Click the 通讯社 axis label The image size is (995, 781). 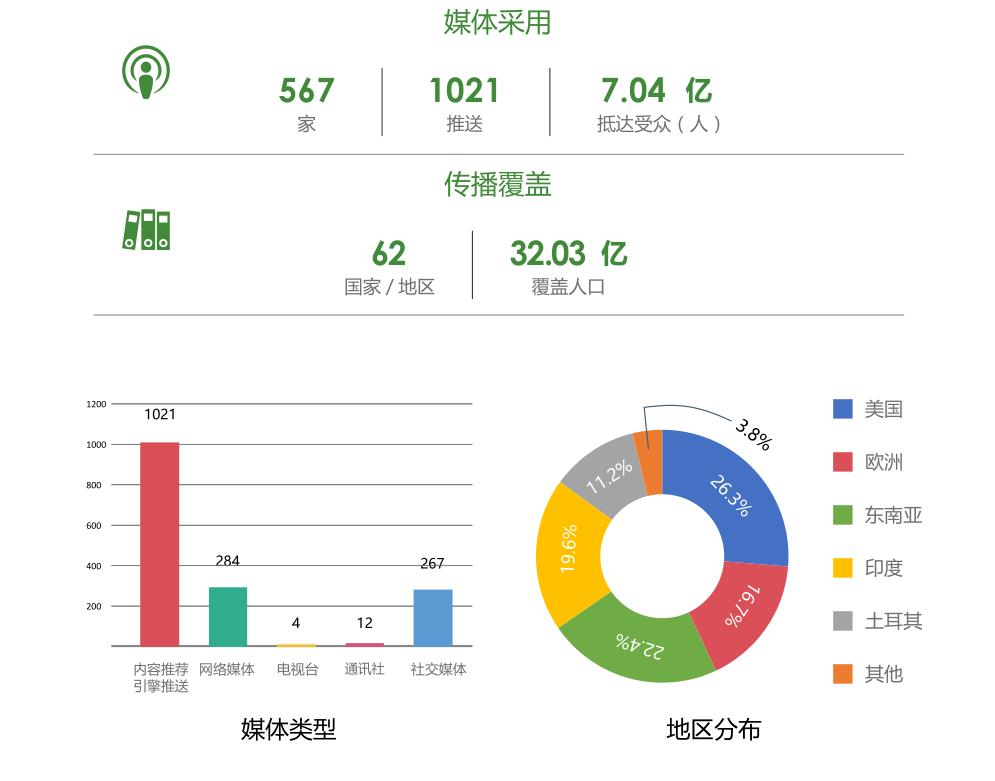364,669
